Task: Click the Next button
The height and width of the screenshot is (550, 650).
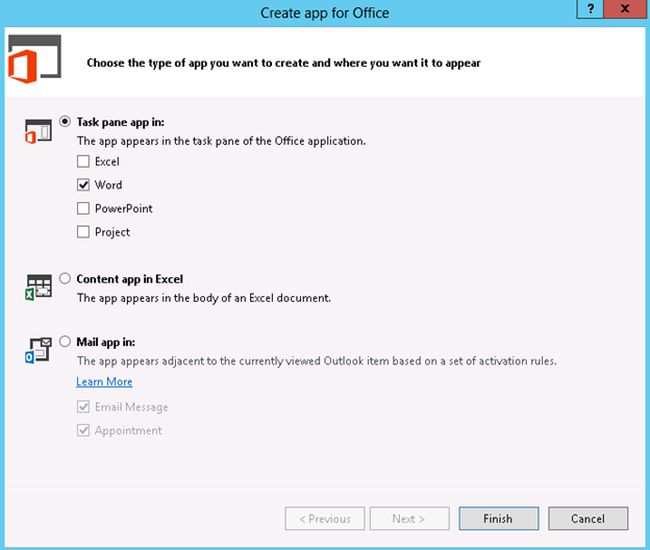Action: coord(410,518)
